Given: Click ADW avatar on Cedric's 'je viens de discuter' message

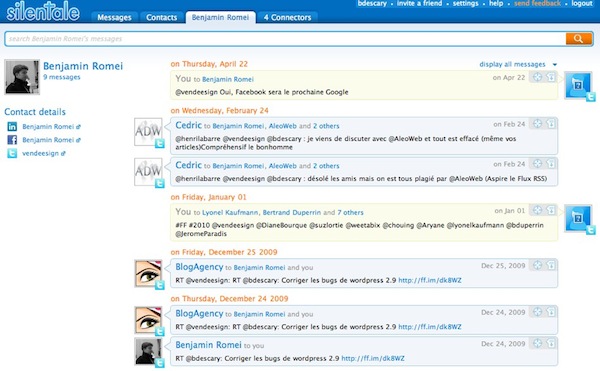Looking at the screenshot, I should (148, 132).
